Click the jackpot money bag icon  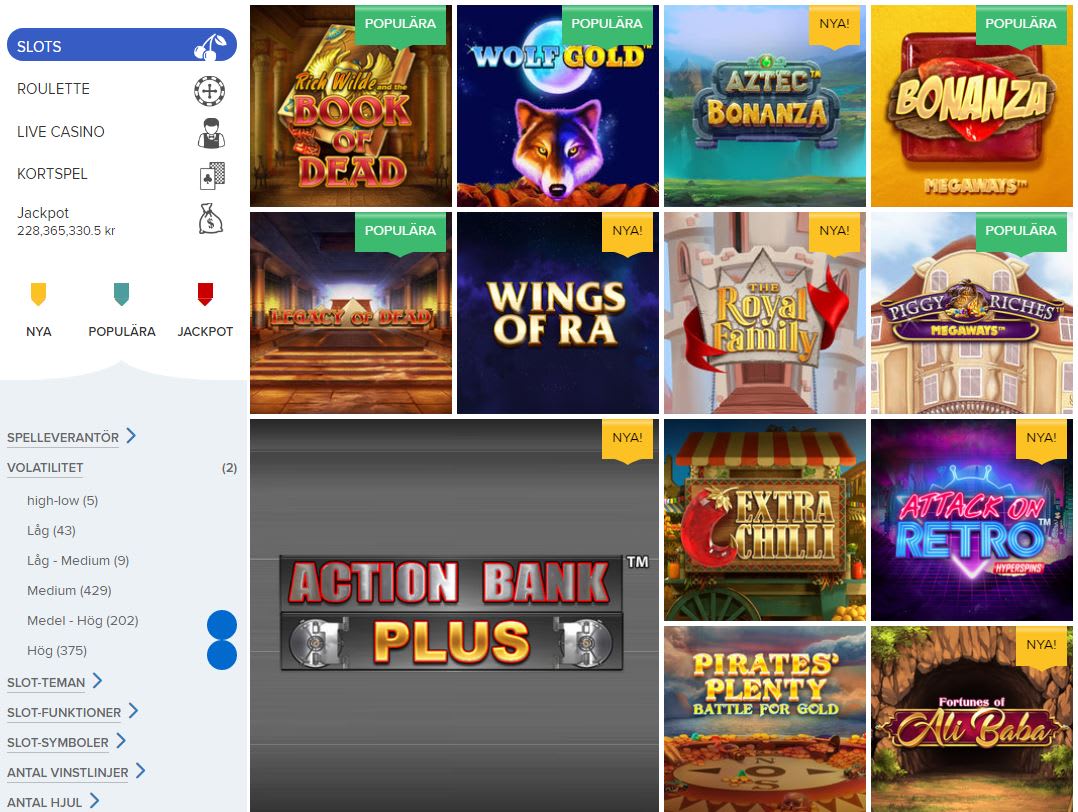click(210, 219)
